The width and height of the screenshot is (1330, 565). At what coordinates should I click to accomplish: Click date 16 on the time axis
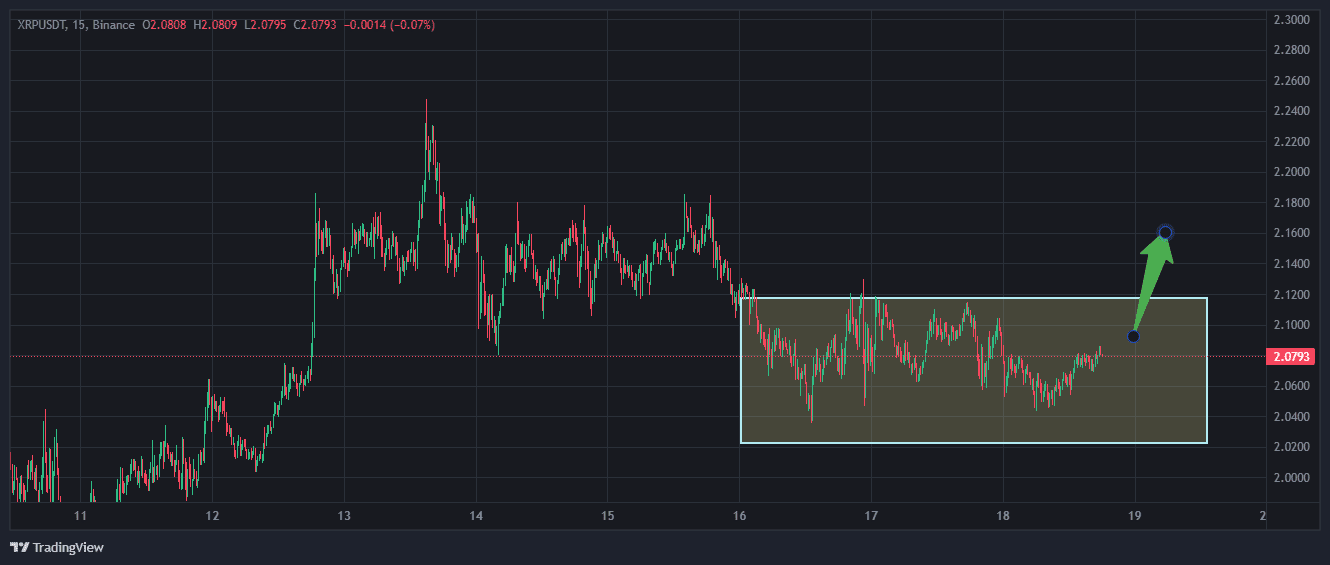(739, 516)
